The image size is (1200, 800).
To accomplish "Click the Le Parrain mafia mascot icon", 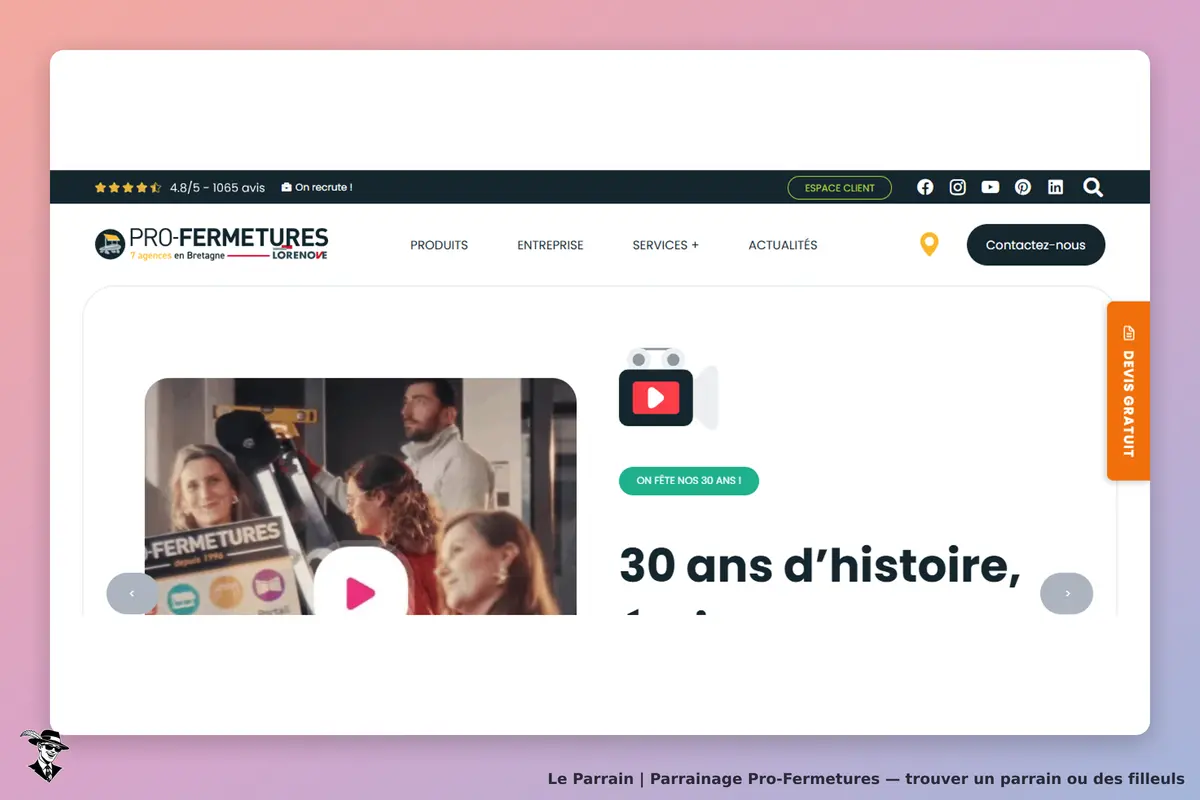I will [x=44, y=755].
